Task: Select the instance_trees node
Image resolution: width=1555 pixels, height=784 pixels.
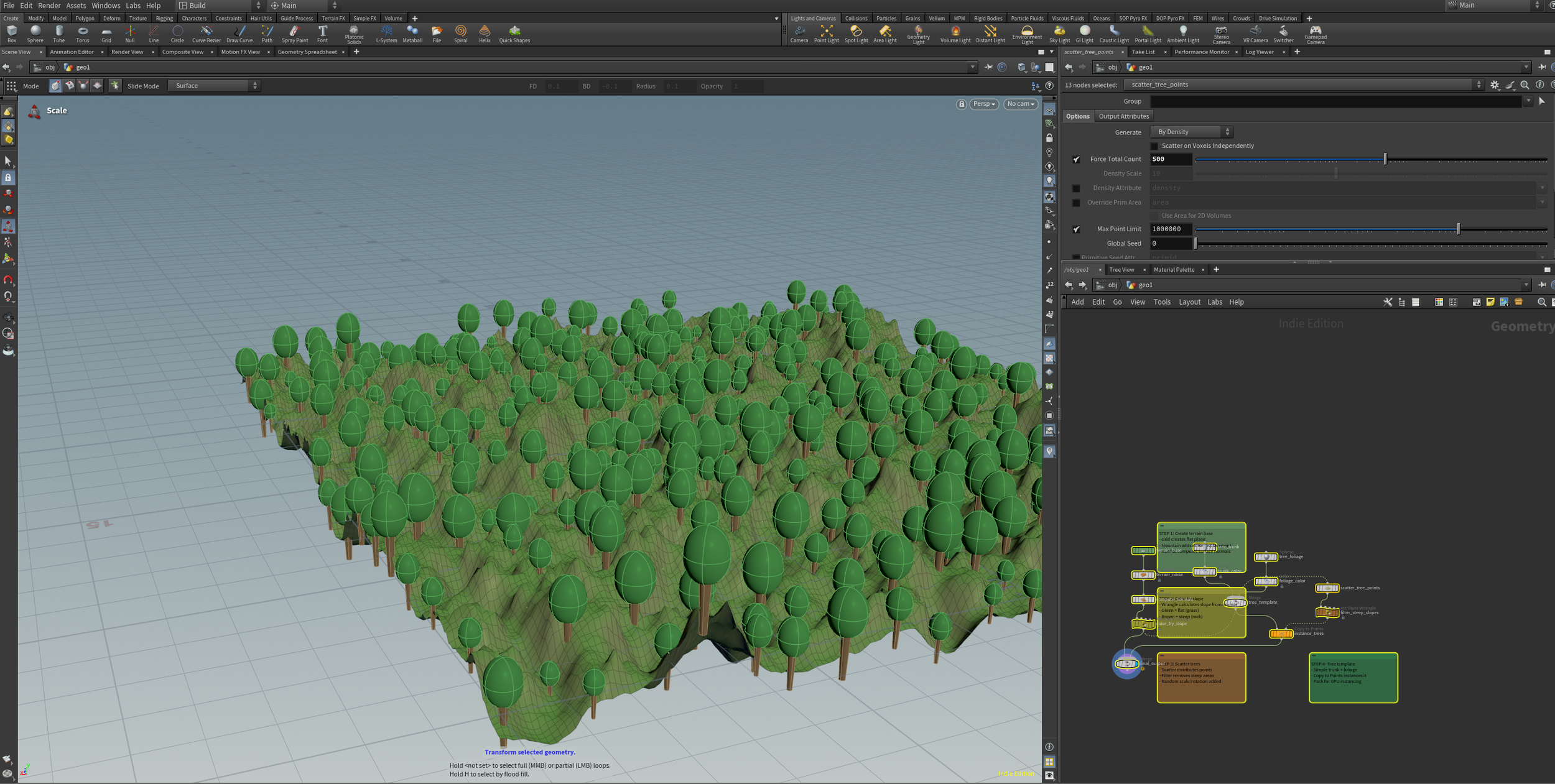Action: click(1281, 634)
